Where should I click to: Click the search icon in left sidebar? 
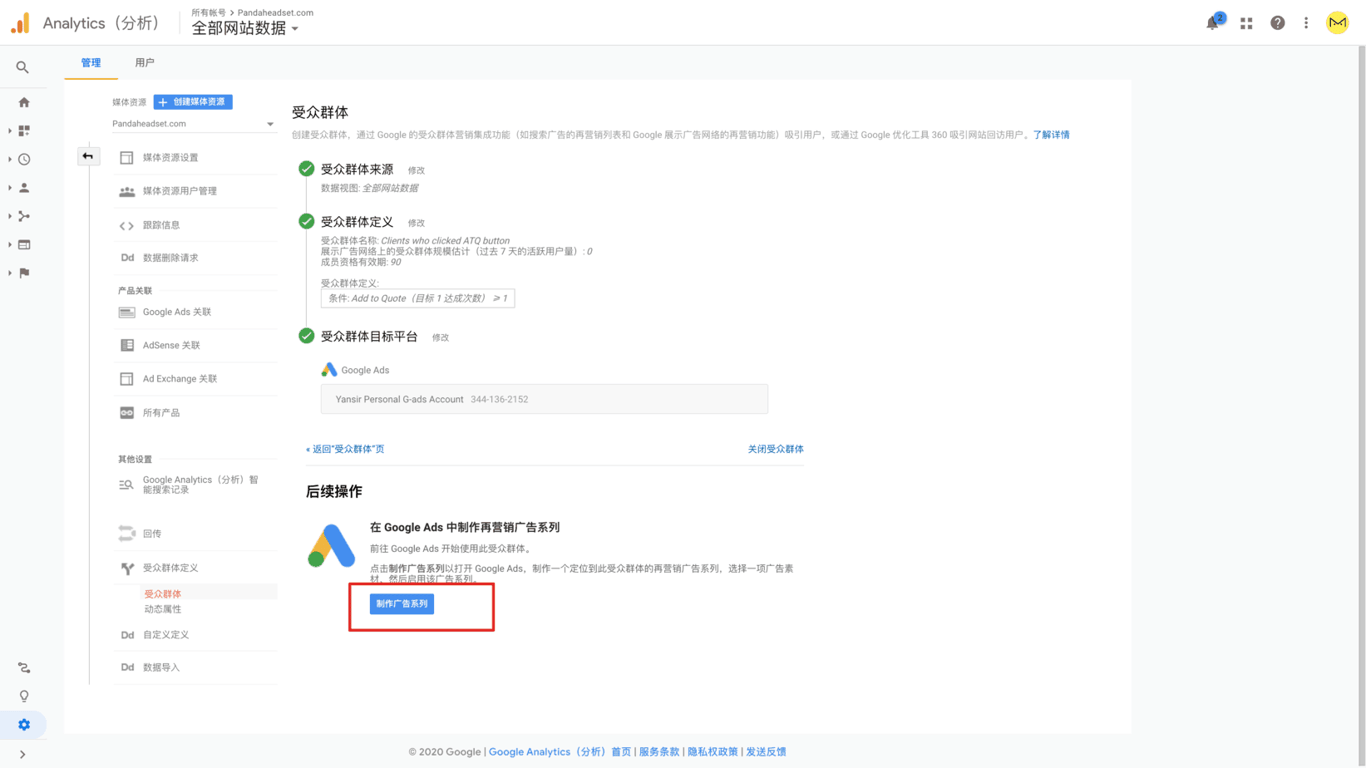(x=22, y=67)
